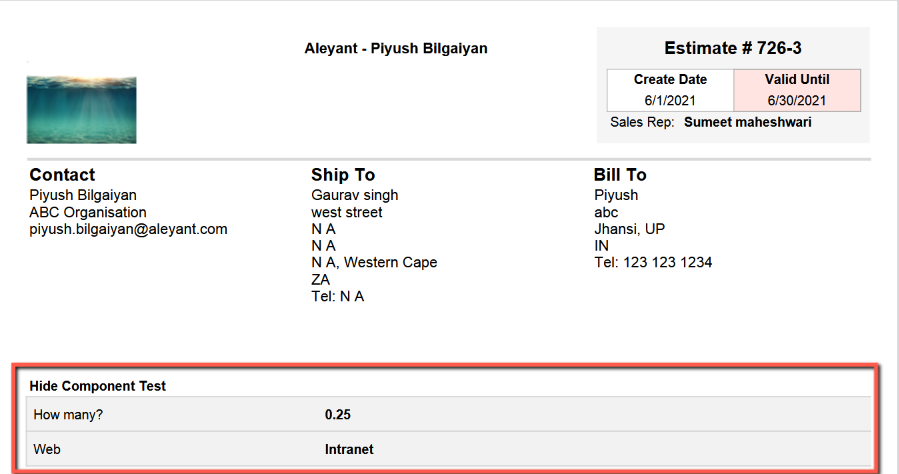Viewport: 899px width, 474px height.
Task: Click the Intranet value in Web row
Action: click(349, 449)
